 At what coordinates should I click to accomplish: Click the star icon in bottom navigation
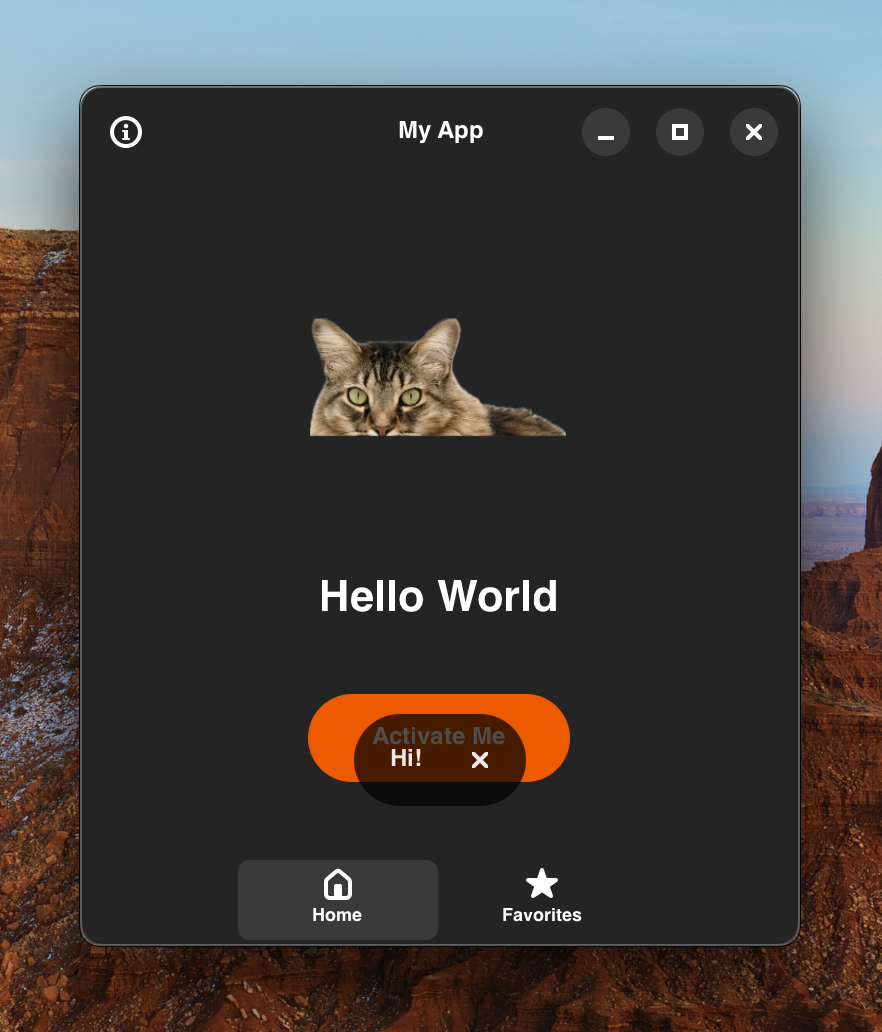(x=542, y=883)
